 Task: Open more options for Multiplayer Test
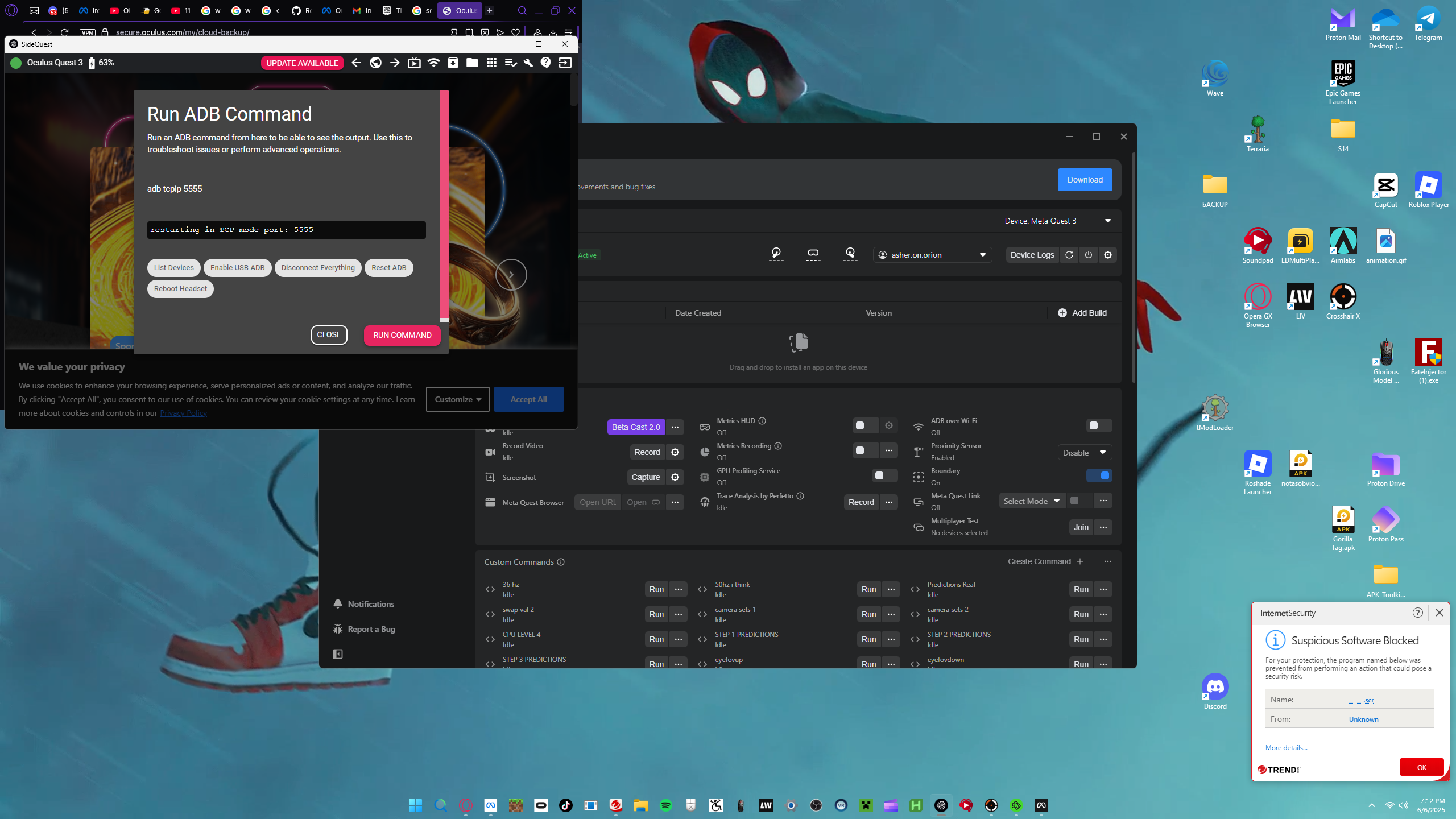point(1103,527)
